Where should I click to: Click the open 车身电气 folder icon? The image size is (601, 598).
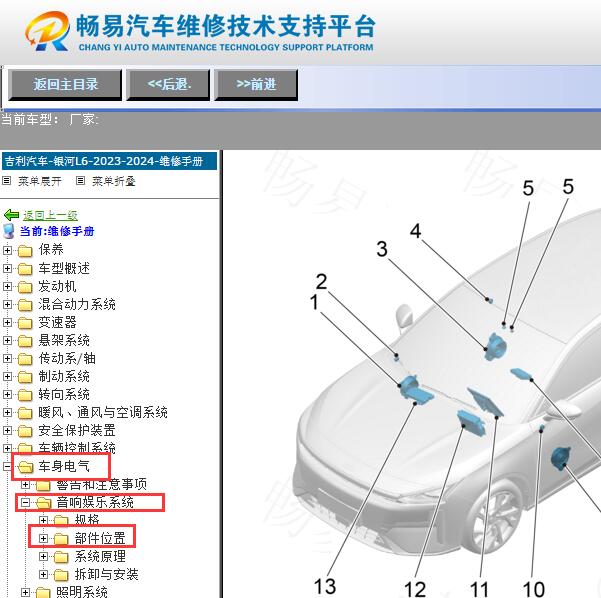[26, 467]
